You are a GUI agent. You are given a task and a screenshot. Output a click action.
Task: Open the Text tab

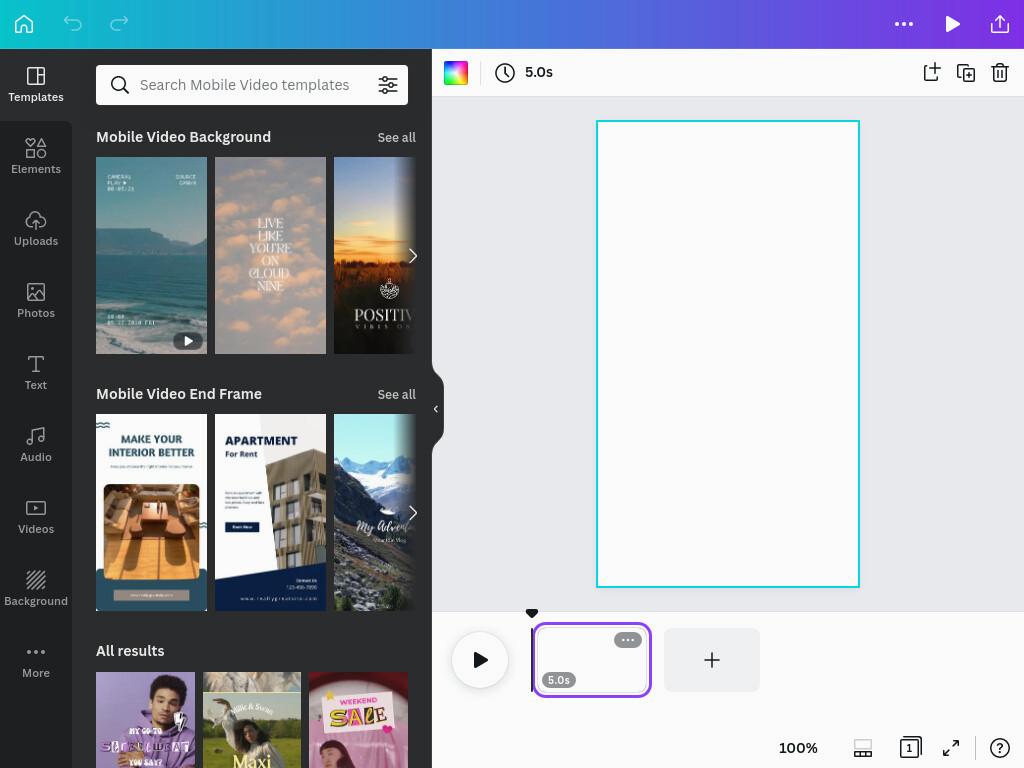tap(36, 372)
